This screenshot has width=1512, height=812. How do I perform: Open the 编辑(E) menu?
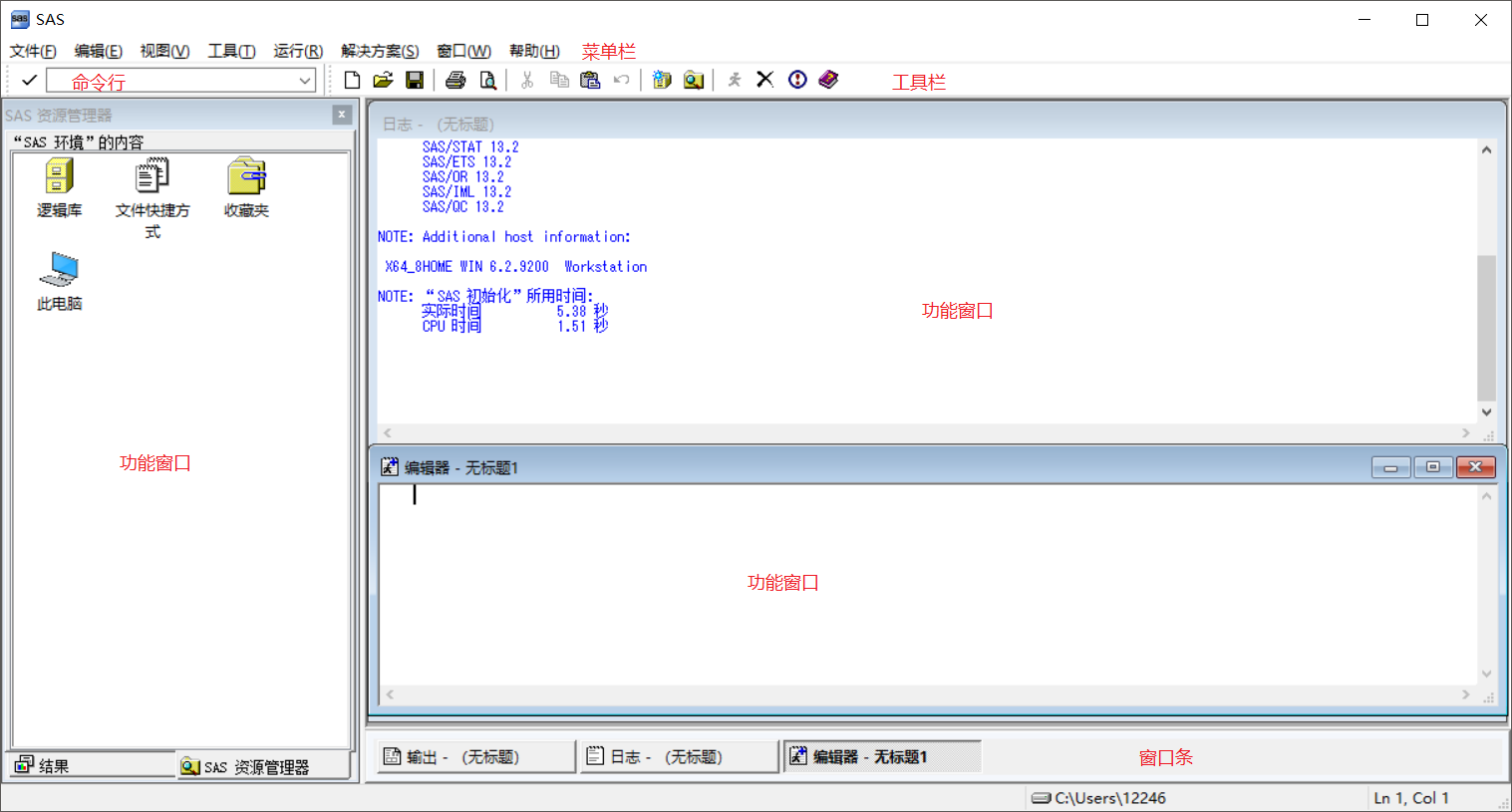pos(99,51)
